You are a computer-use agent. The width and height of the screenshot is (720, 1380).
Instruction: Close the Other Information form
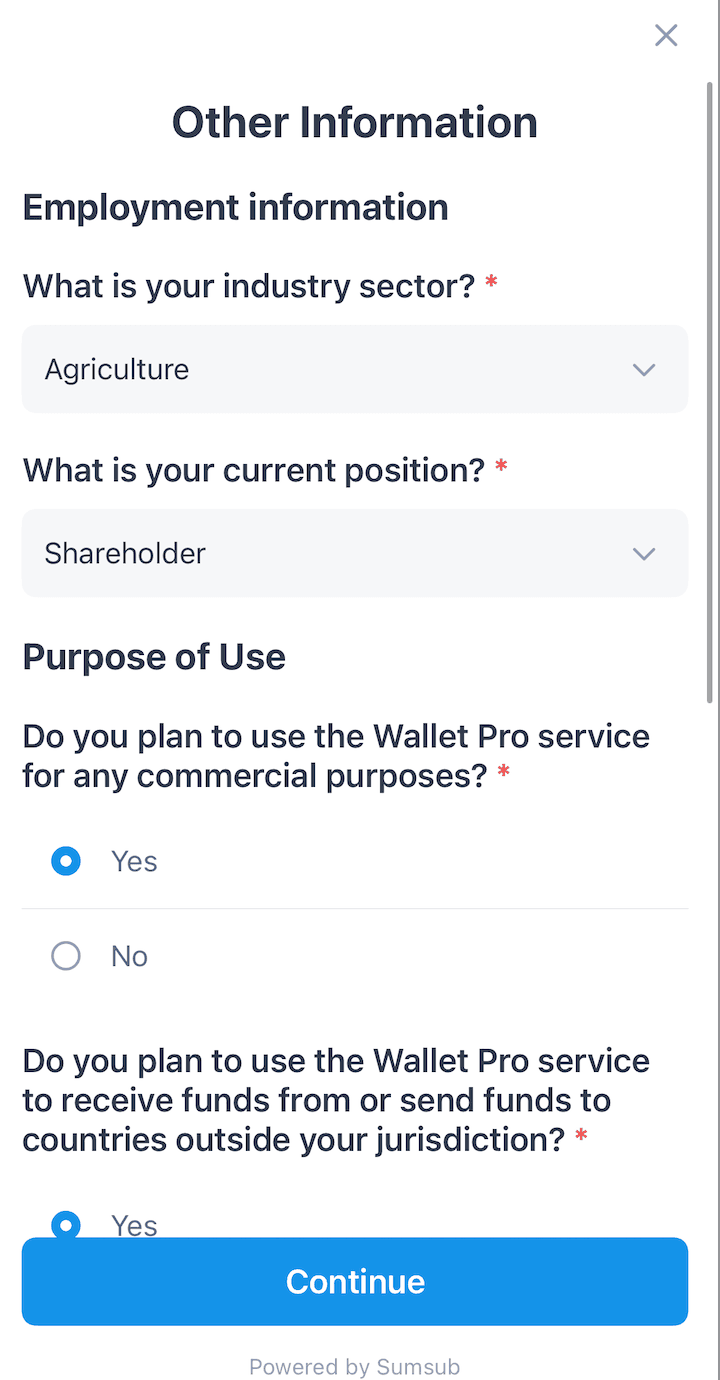point(666,36)
